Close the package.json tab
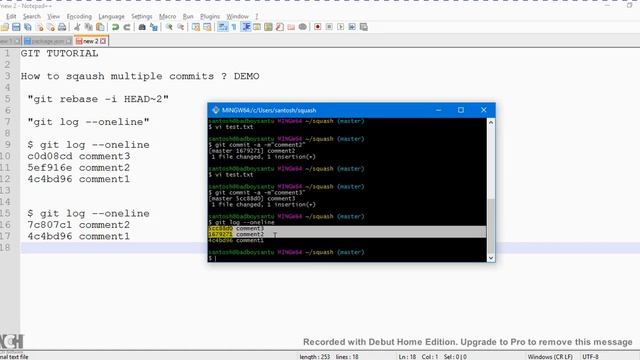This screenshot has width=640, height=360. click(x=69, y=41)
